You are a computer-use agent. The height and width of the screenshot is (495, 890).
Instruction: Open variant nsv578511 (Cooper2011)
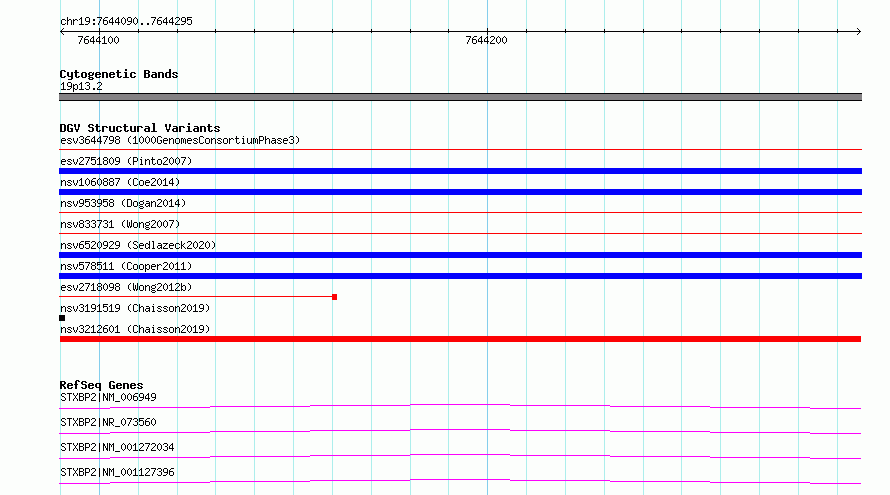click(x=126, y=266)
